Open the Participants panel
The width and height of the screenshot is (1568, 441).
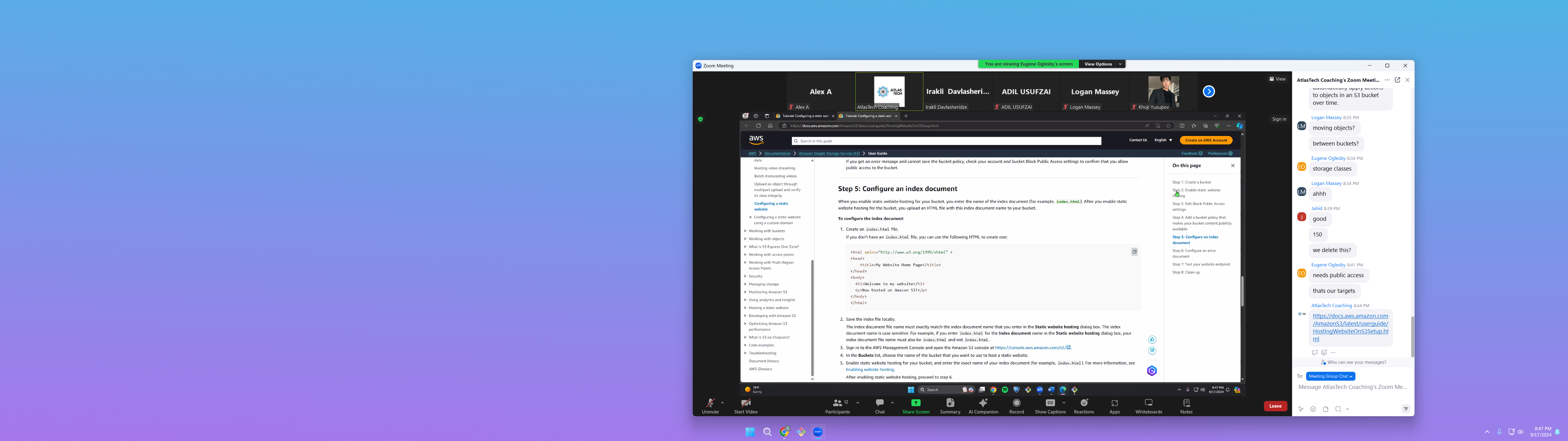[x=838, y=405]
